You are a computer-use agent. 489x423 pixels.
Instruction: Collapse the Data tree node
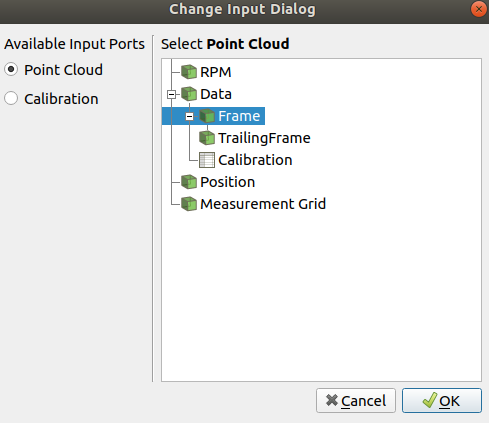pyautogui.click(x=171, y=94)
